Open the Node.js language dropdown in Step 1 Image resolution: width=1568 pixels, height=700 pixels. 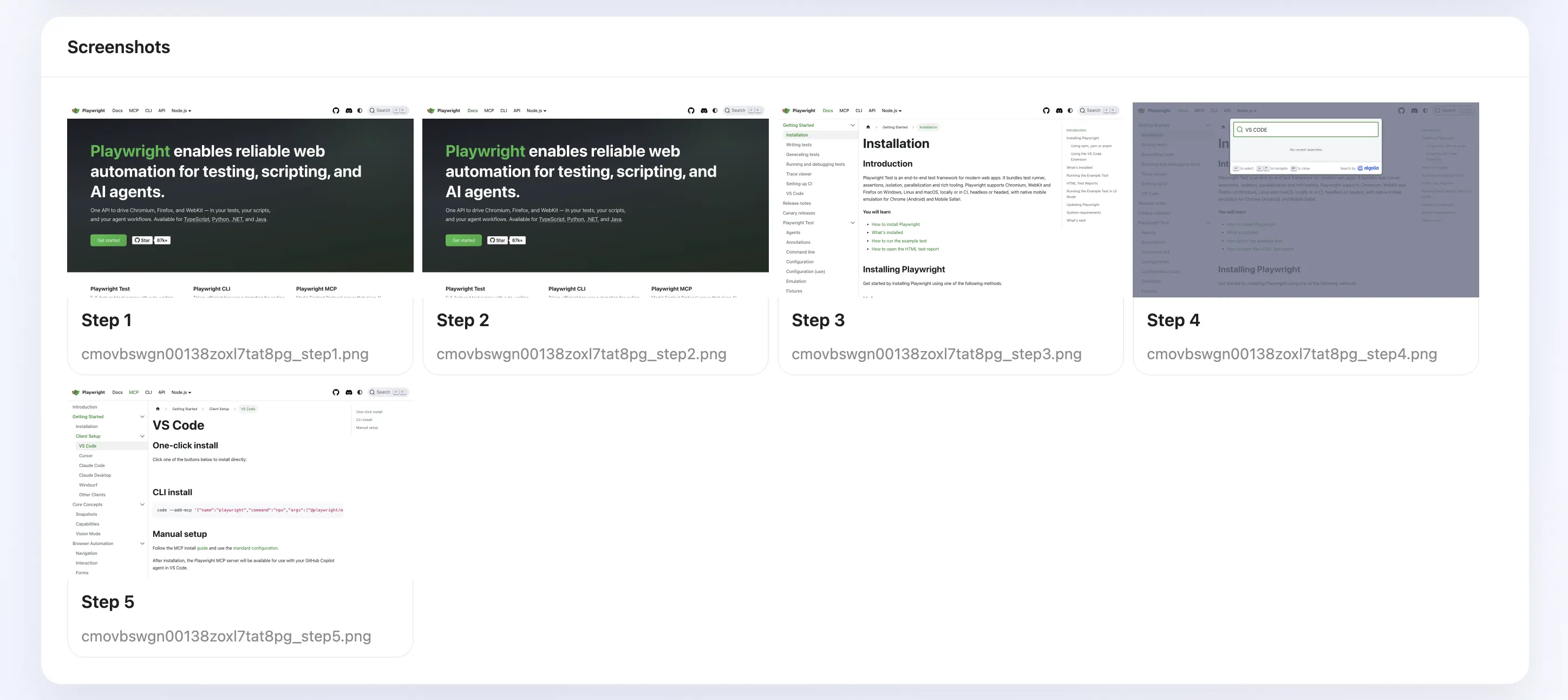tap(181, 111)
